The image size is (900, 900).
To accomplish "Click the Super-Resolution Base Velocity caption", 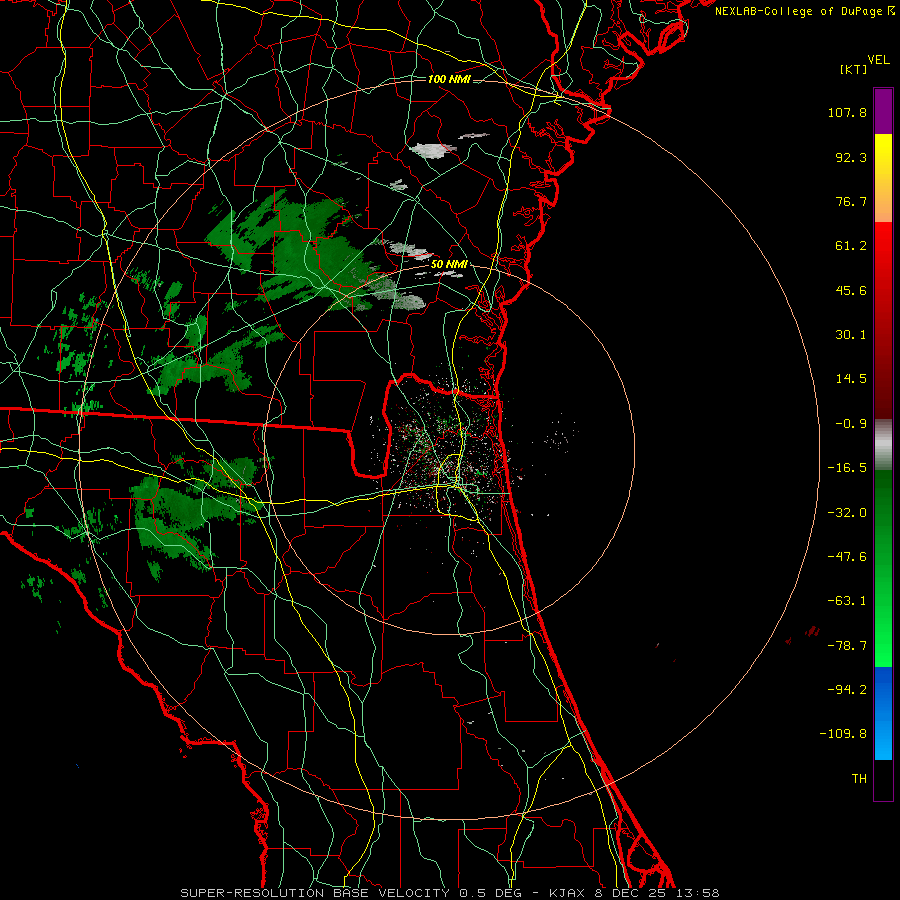I will (x=449, y=893).
